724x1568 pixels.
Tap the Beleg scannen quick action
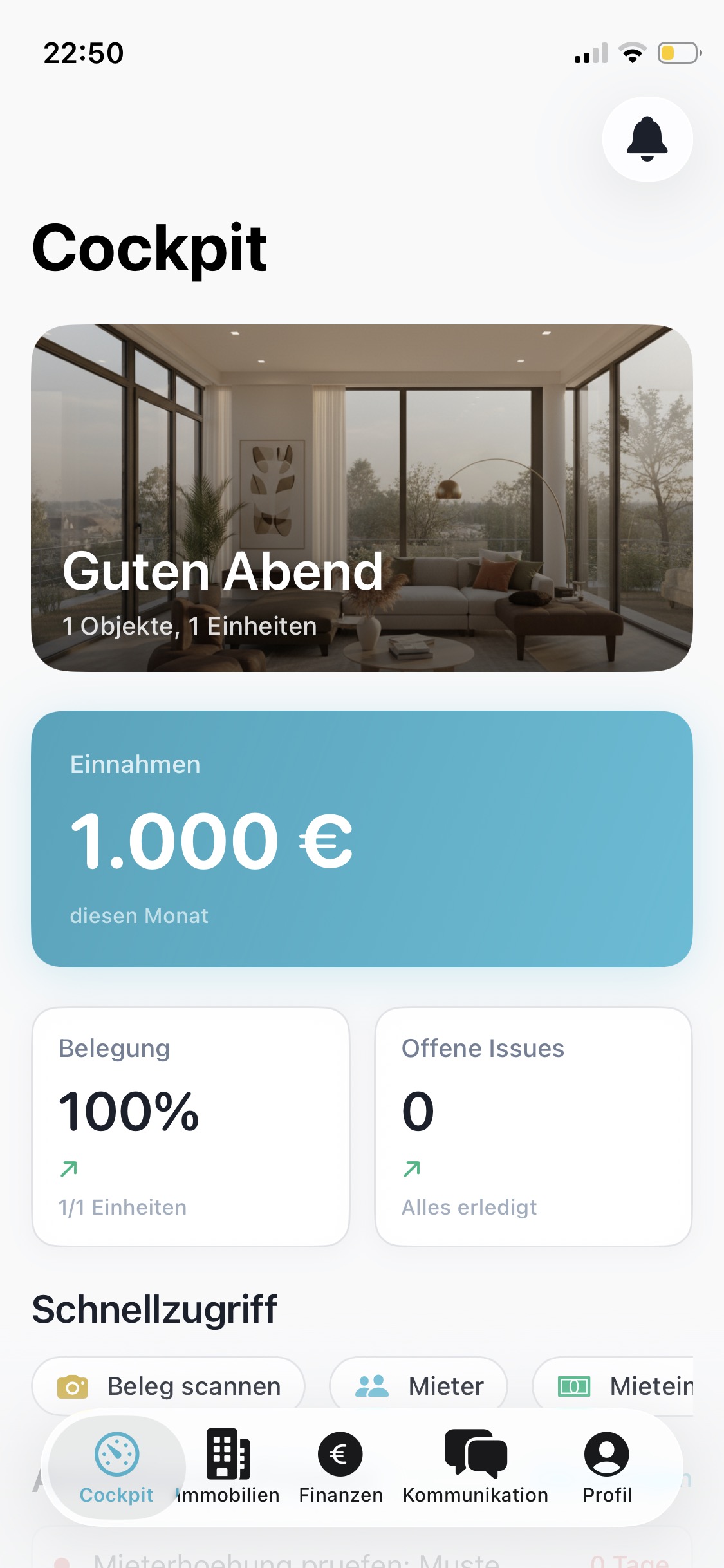point(193,1386)
